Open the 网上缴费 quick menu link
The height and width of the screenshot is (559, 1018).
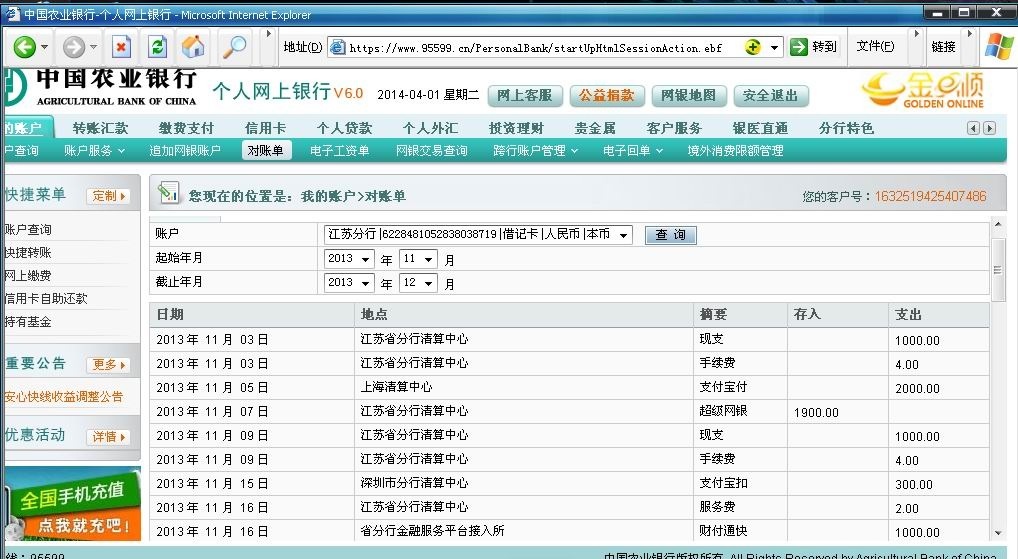[28, 276]
